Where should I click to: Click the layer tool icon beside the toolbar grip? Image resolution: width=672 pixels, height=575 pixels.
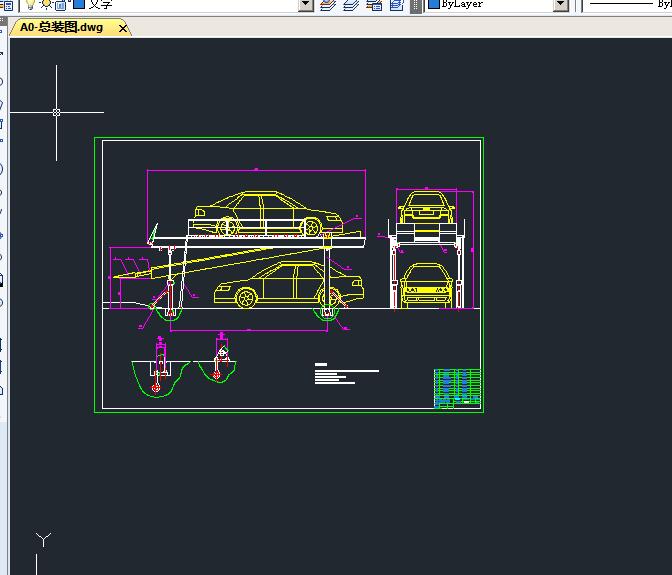pyautogui.click(x=397, y=5)
